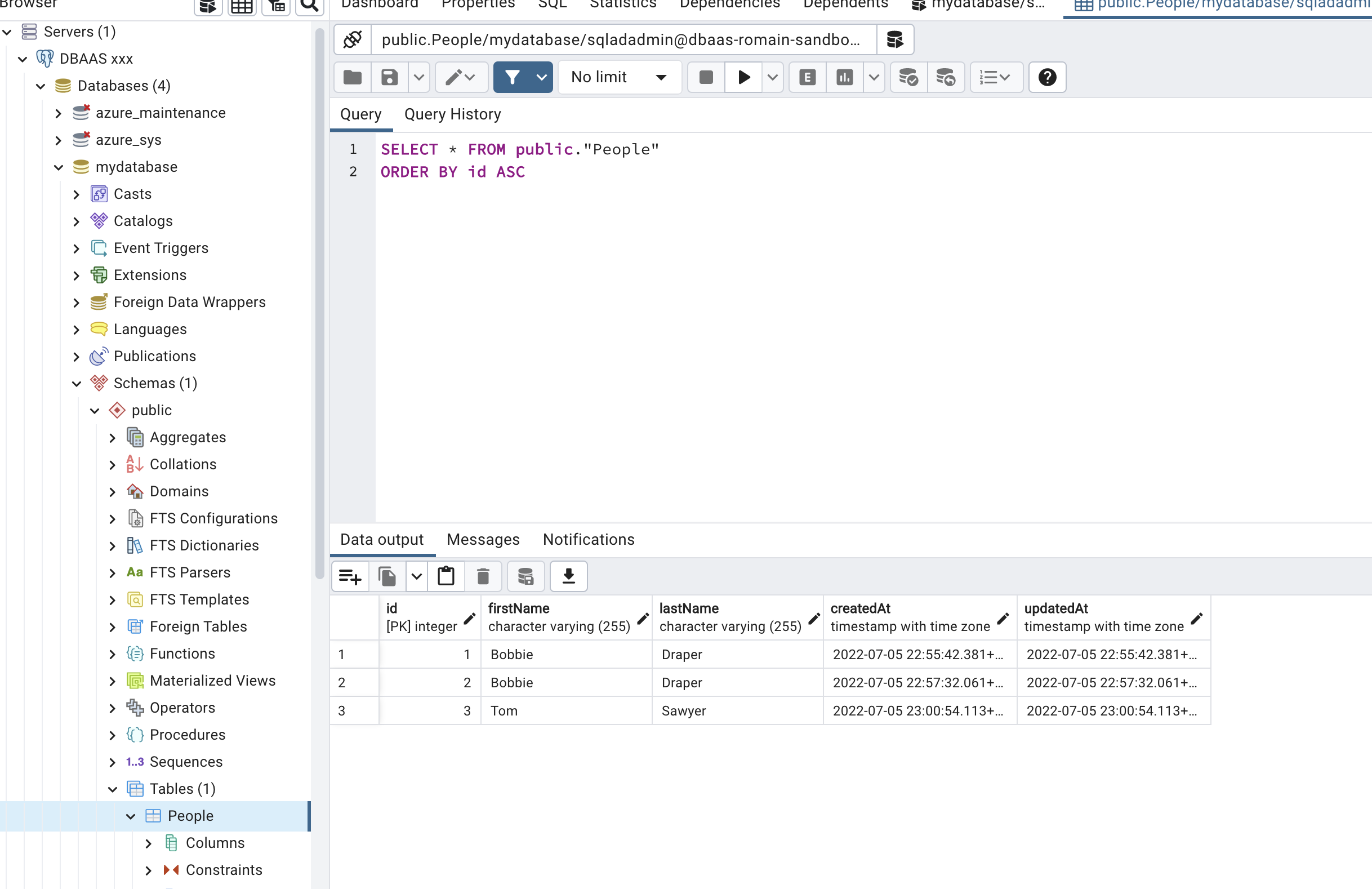This screenshot has width=1372, height=889.
Task: Click the connection status plug icon
Action: coord(352,40)
